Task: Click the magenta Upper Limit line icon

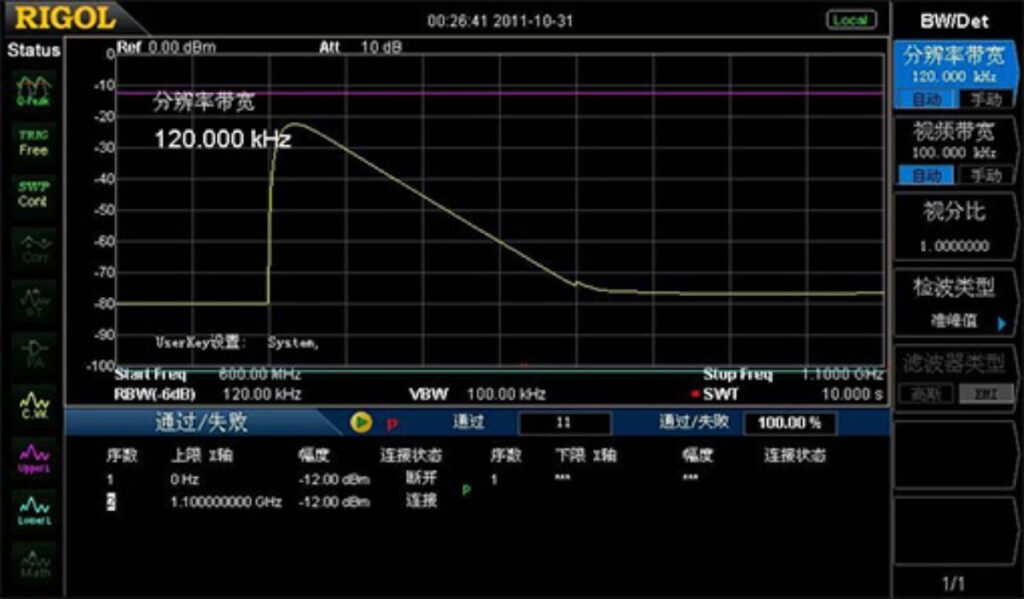Action: [33, 458]
